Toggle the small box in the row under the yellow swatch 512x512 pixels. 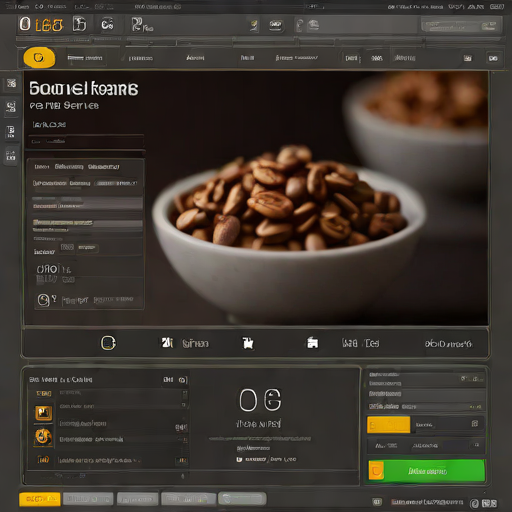[477, 445]
